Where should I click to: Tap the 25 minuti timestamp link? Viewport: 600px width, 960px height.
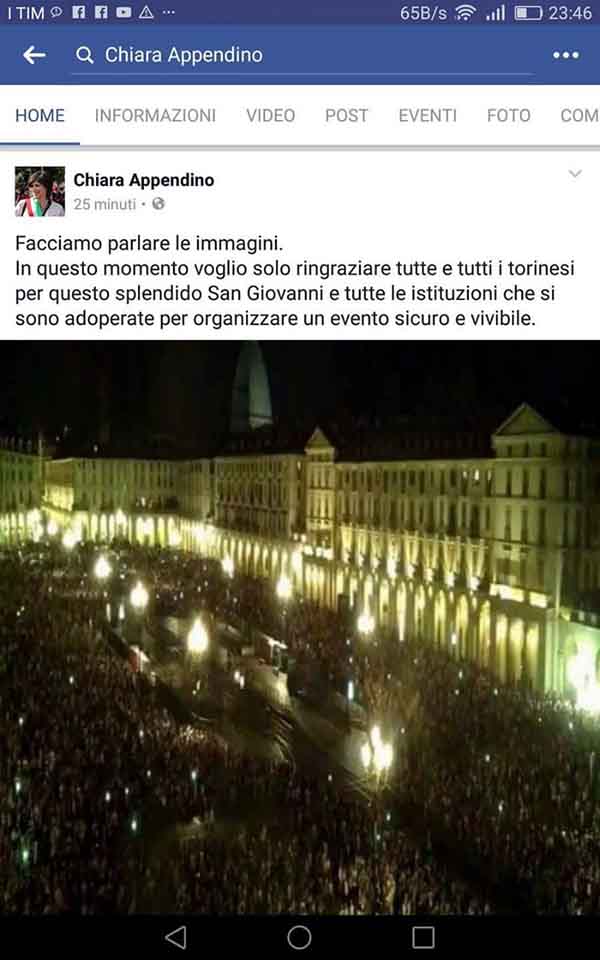pos(105,204)
